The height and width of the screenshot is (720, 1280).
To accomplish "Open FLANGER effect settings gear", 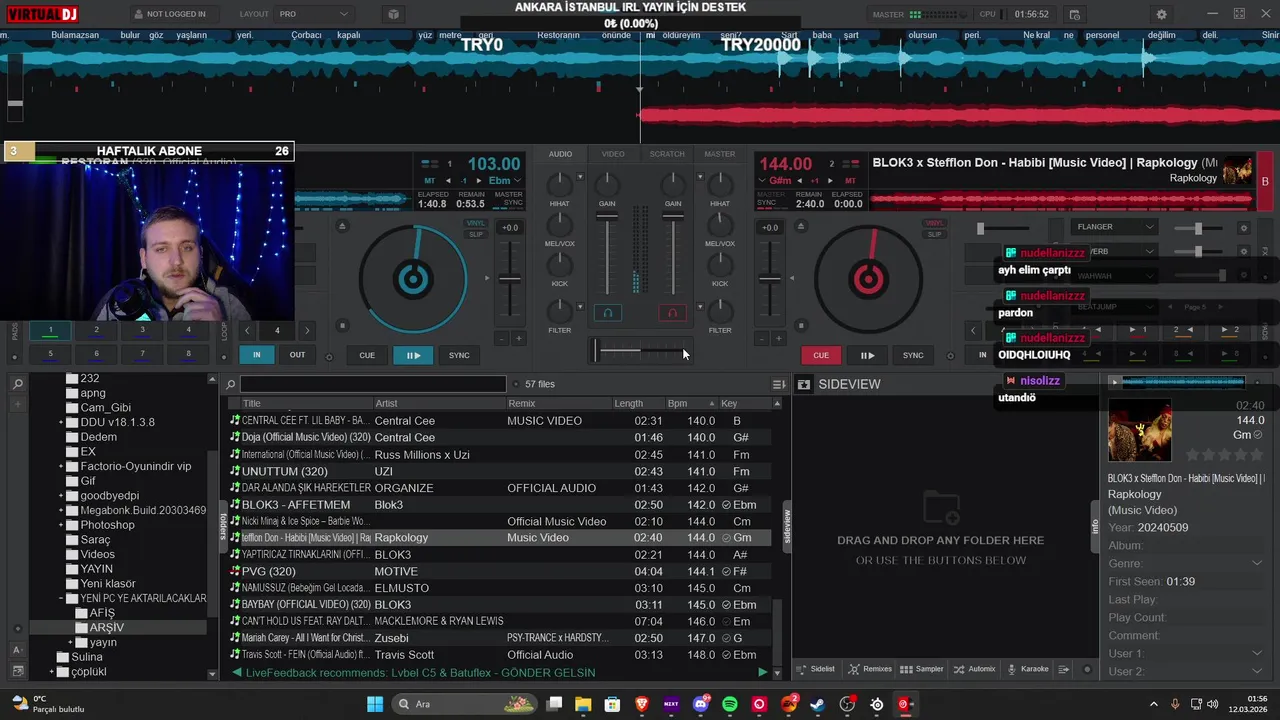I will tap(1244, 227).
